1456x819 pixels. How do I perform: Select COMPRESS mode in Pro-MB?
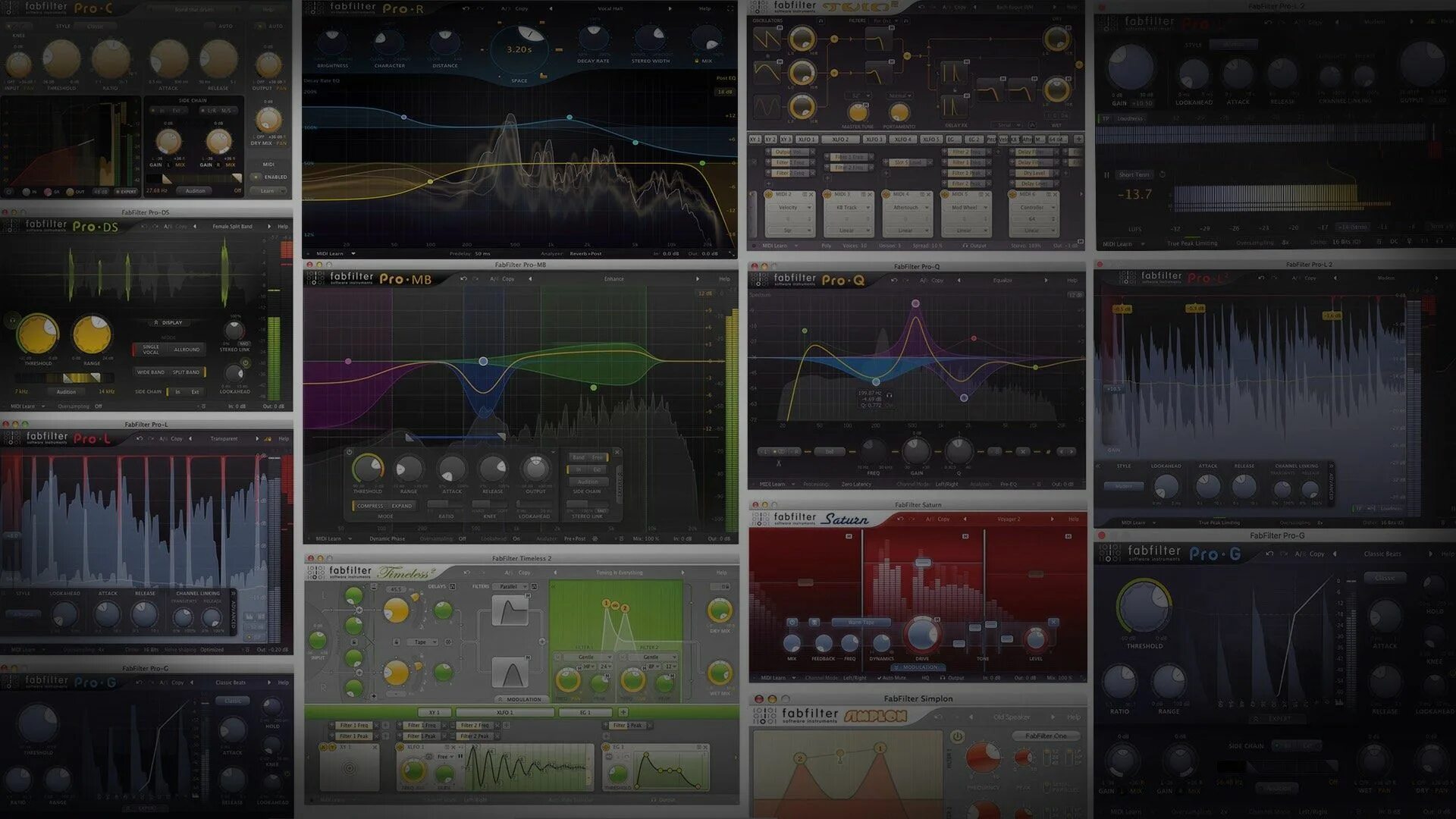click(370, 506)
